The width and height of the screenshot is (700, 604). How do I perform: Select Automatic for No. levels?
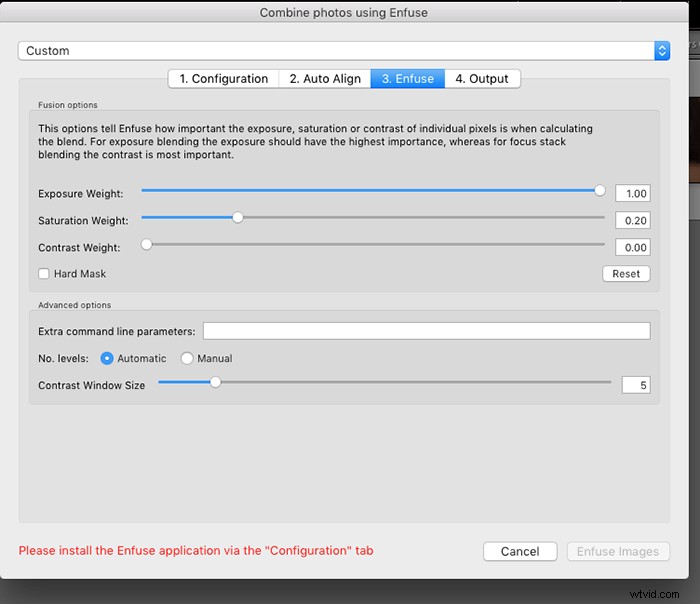(x=107, y=358)
